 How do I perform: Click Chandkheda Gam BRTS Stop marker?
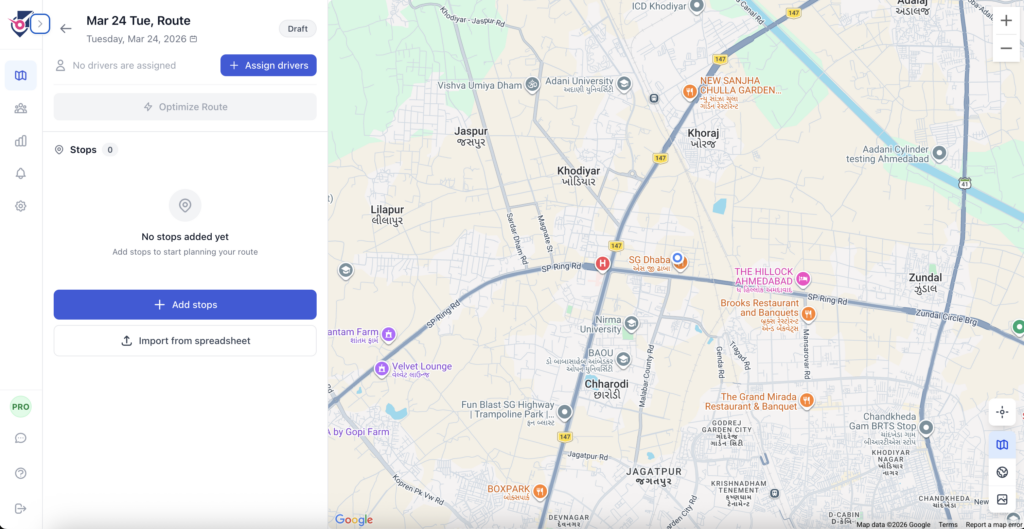(925, 428)
